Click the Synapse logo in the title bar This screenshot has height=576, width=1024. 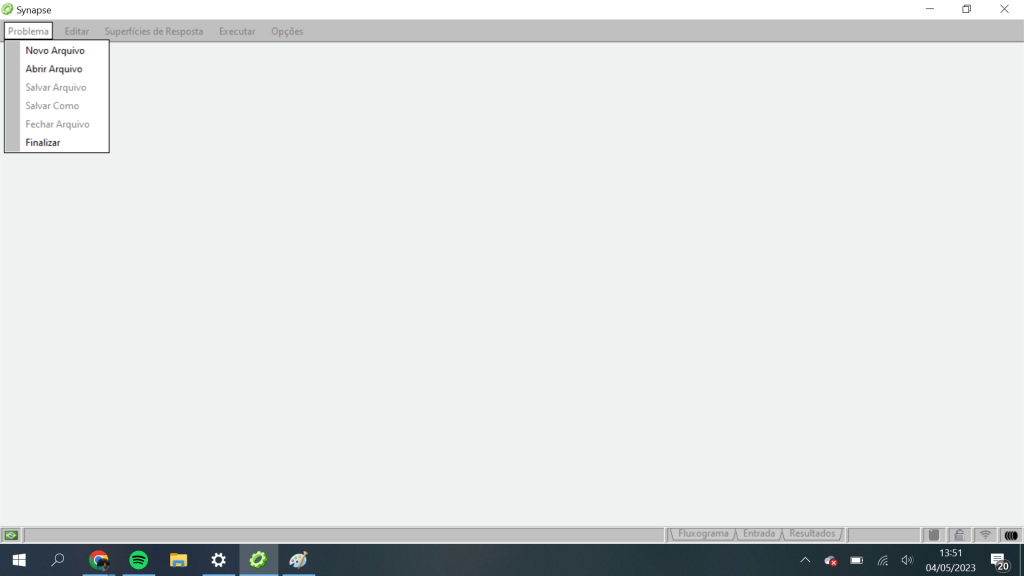click(7, 10)
